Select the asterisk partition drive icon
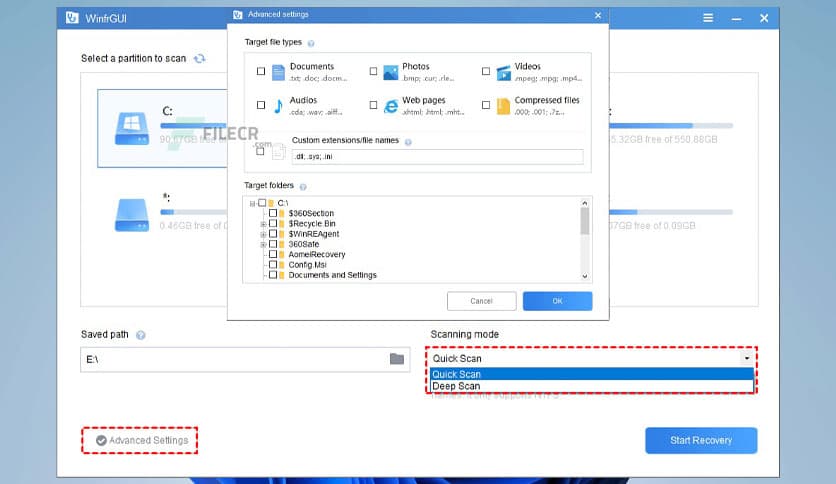The image size is (836, 484). coord(132,215)
